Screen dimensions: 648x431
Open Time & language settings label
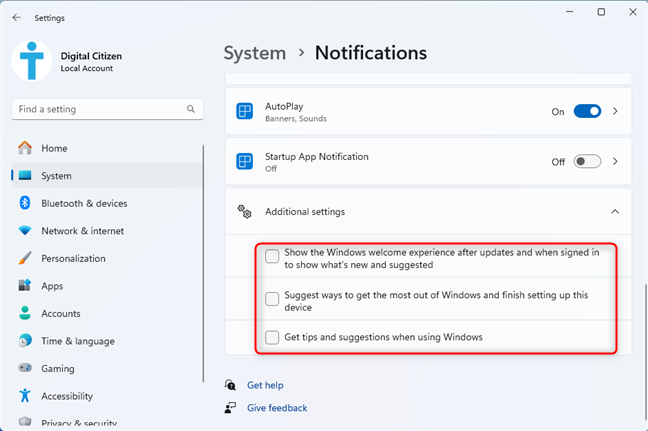pyautogui.click(x=78, y=341)
